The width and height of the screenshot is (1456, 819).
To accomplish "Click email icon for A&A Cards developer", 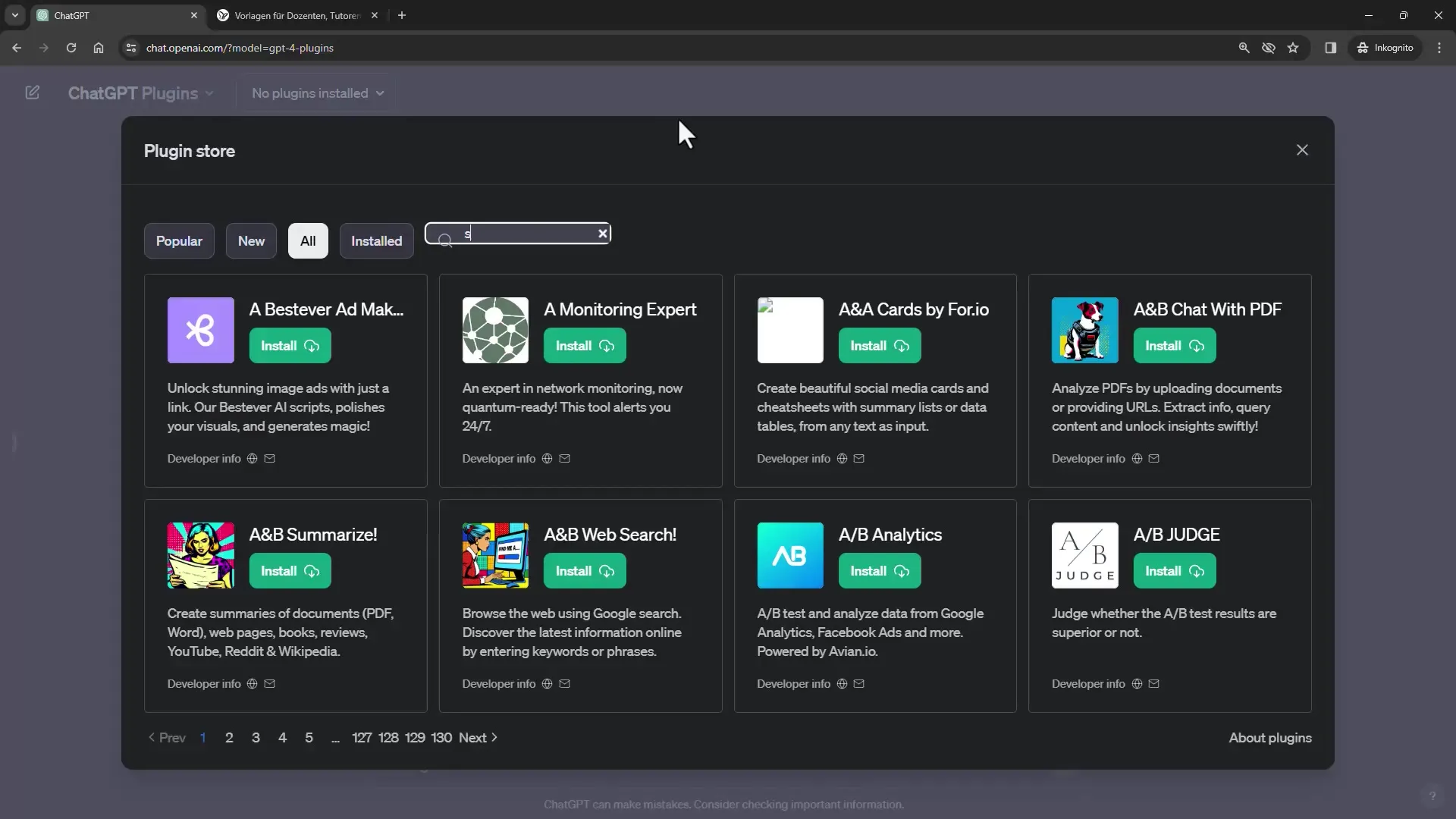I will tap(859, 459).
